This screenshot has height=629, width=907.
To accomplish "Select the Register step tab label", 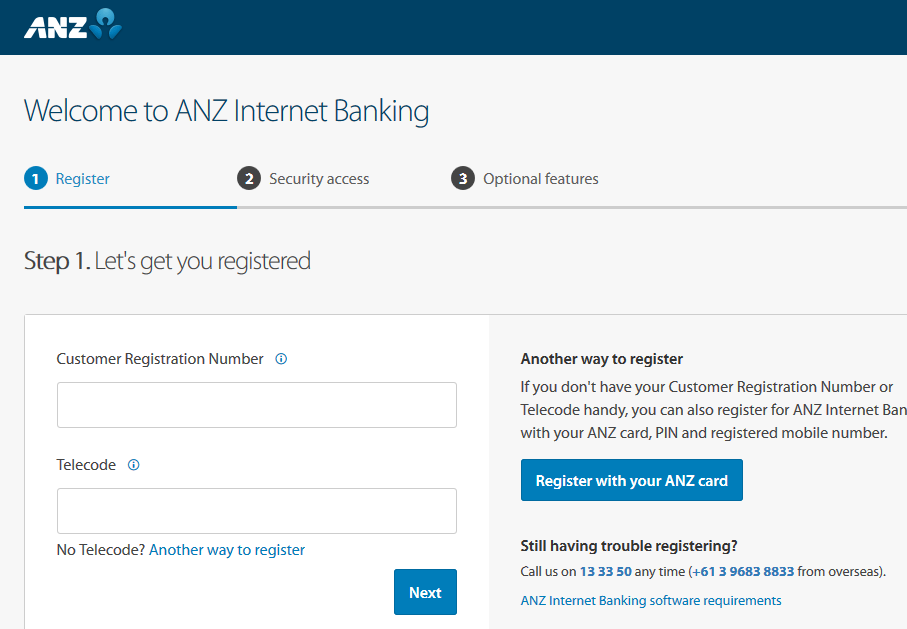I will point(83,179).
